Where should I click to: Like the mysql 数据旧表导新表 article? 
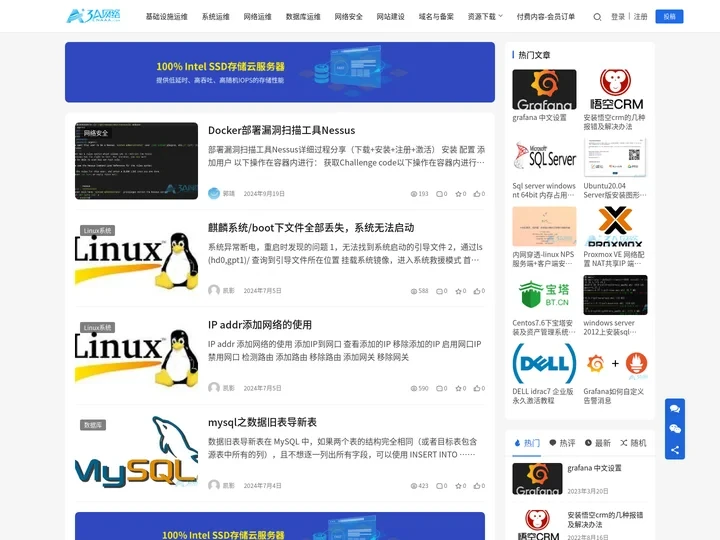point(479,486)
